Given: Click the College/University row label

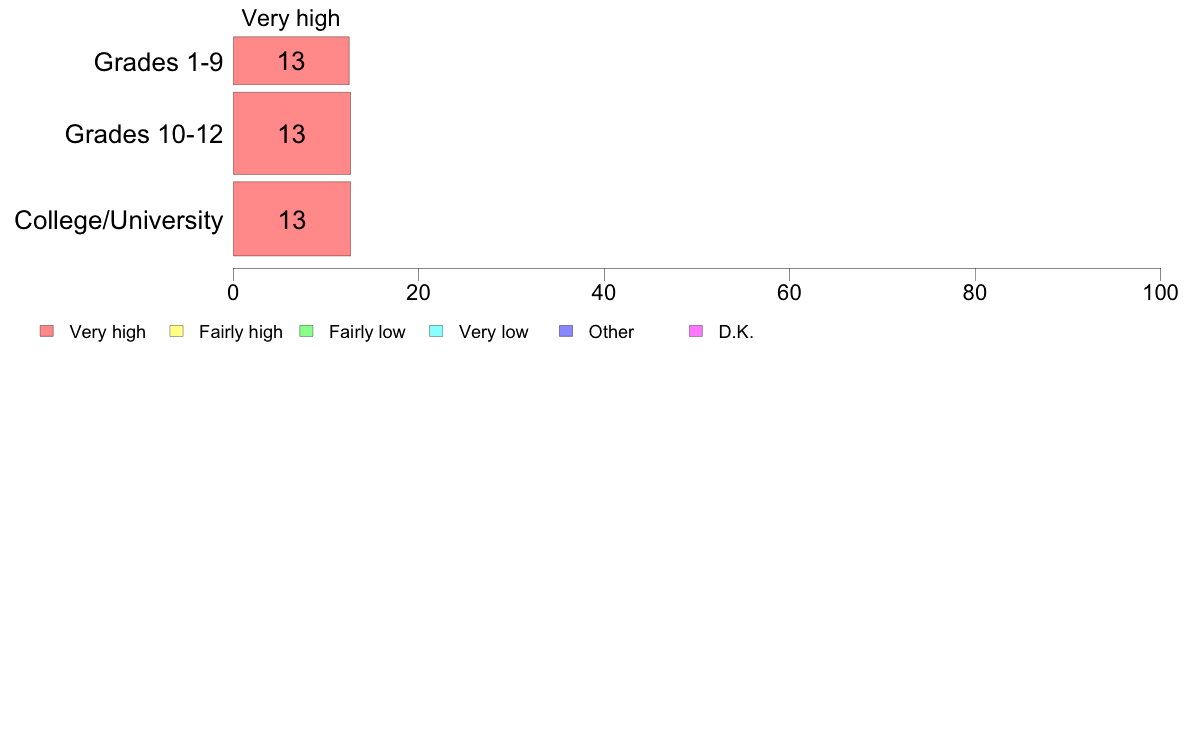Looking at the screenshot, I should pyautogui.click(x=119, y=221).
